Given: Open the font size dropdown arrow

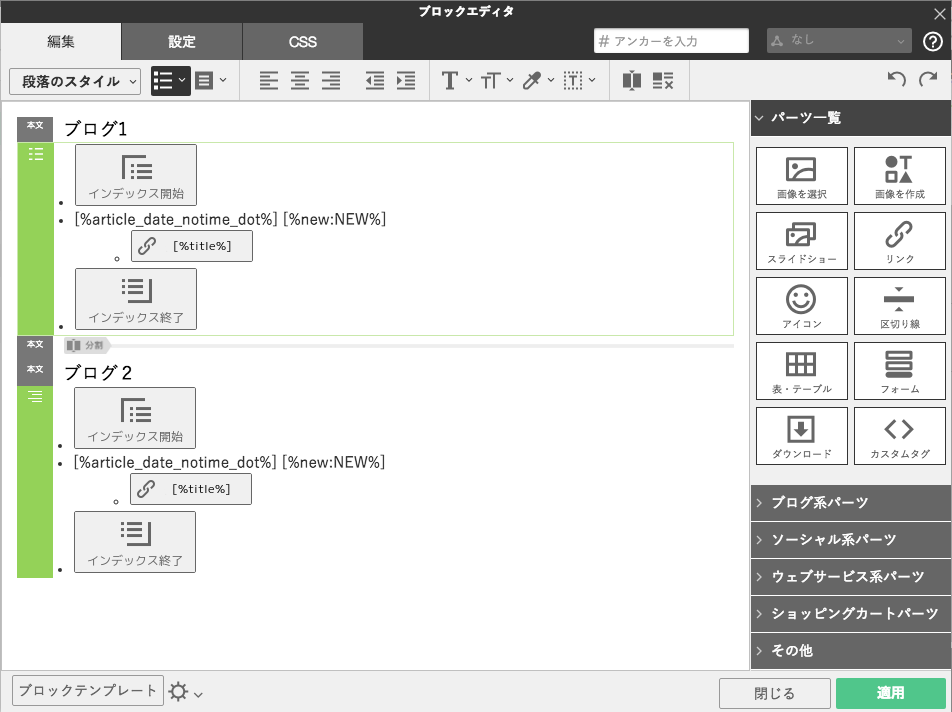Looking at the screenshot, I should pyautogui.click(x=509, y=80).
